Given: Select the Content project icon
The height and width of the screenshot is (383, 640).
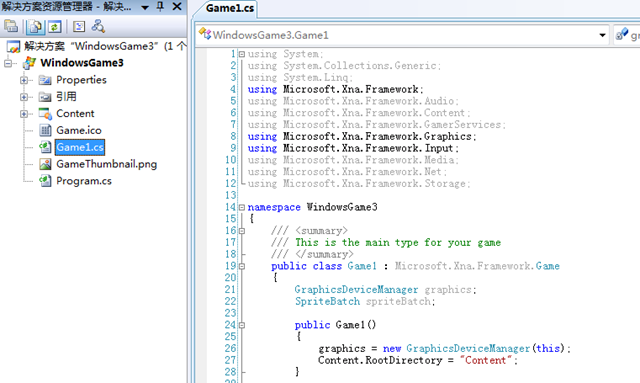Looking at the screenshot, I should click(x=45, y=114).
